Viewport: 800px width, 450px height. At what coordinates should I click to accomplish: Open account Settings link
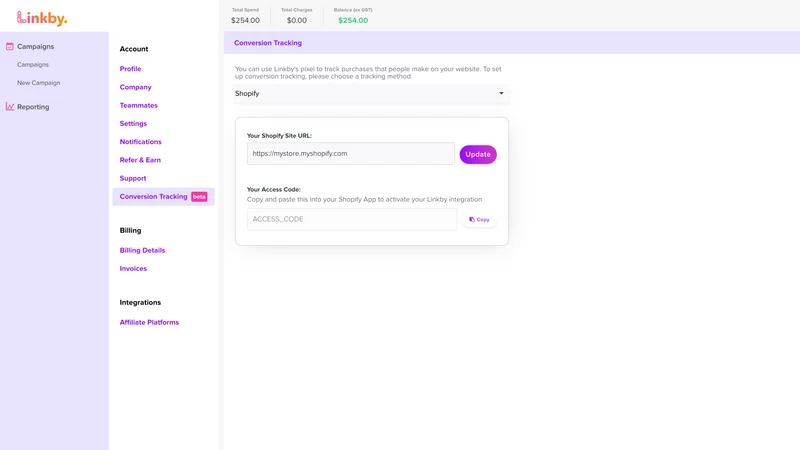point(133,123)
